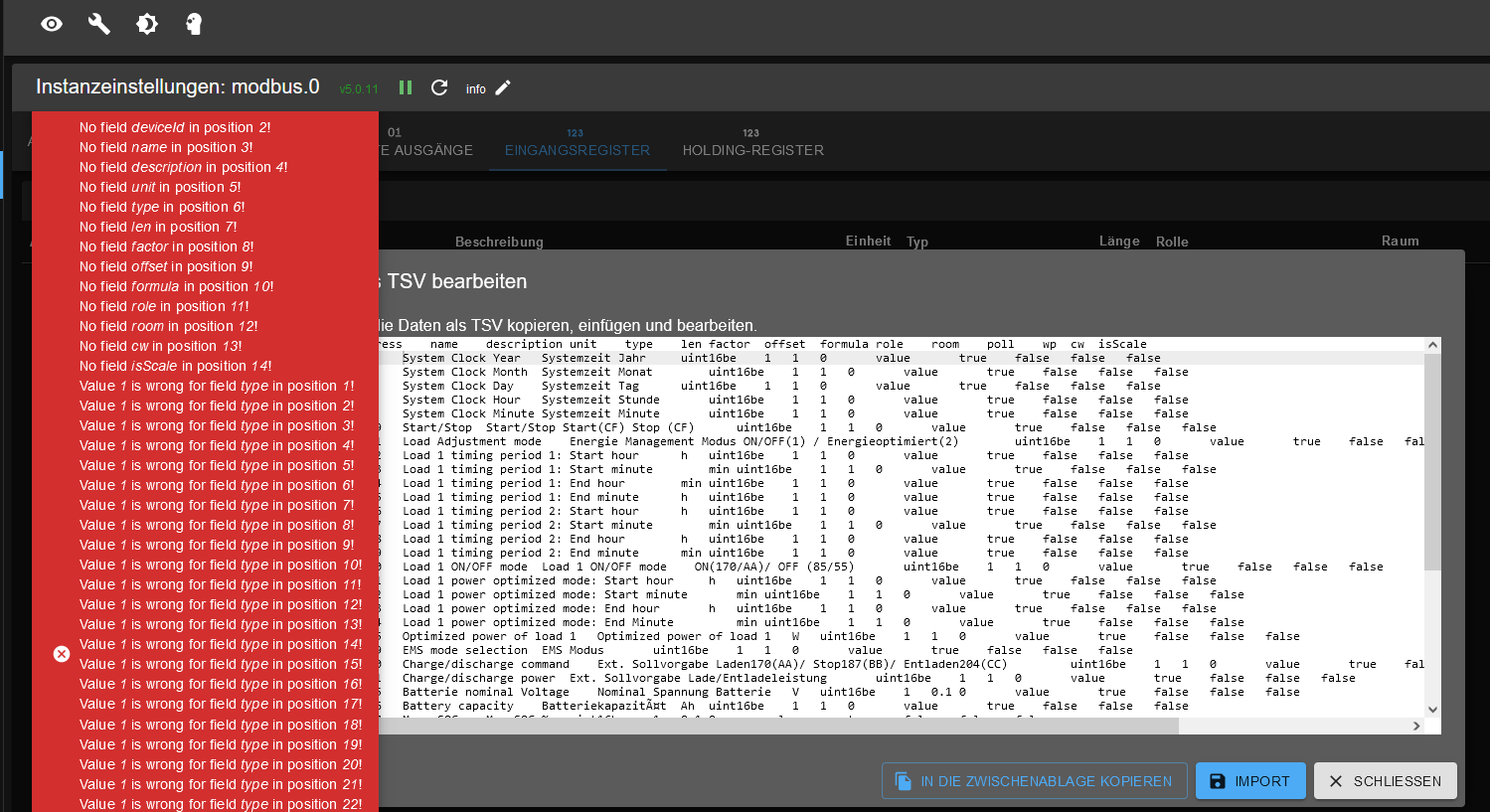The image size is (1490, 812).
Task: Click the textarea scroll up arrow
Action: point(1432,345)
